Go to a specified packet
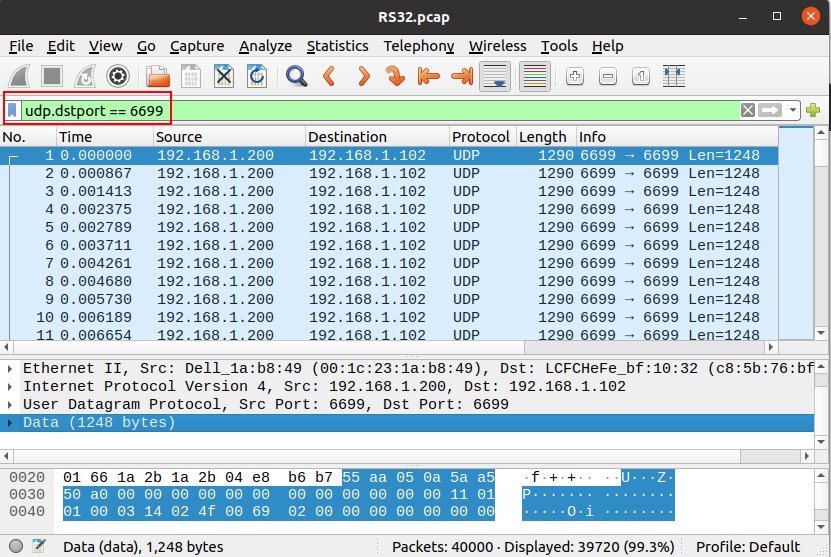The width and height of the screenshot is (831, 557). coord(395,76)
